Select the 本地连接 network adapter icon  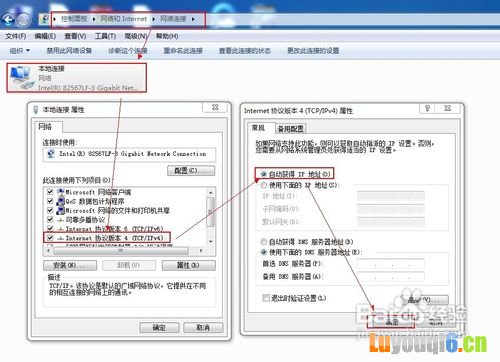coord(23,78)
